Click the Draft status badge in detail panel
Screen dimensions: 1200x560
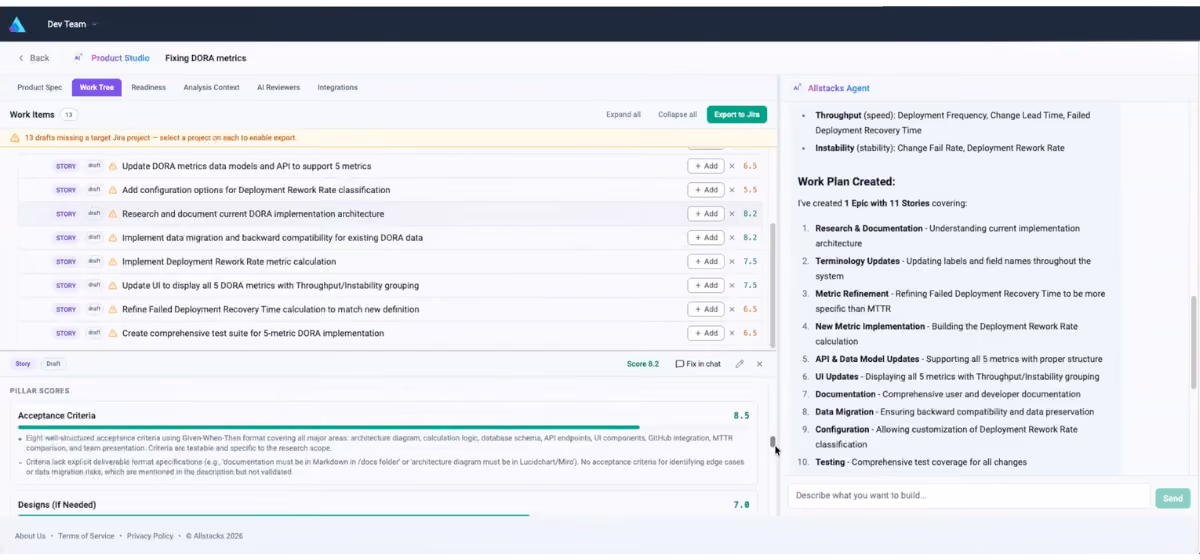(x=53, y=364)
